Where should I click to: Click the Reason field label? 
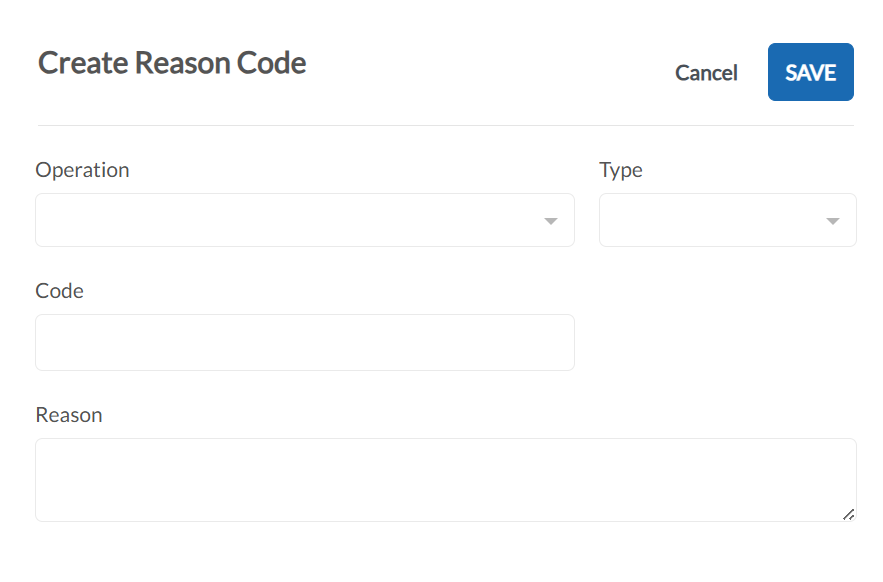point(69,414)
